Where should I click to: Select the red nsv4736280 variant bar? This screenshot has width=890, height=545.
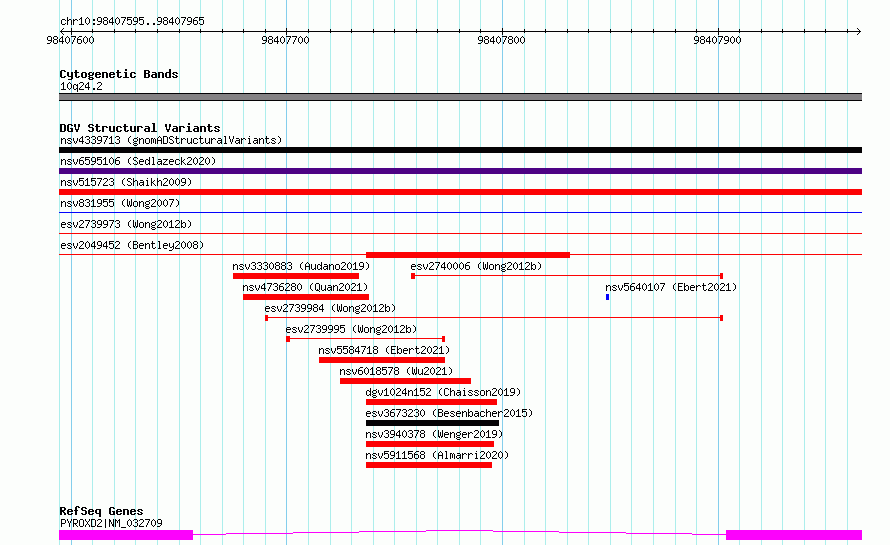pos(306,297)
